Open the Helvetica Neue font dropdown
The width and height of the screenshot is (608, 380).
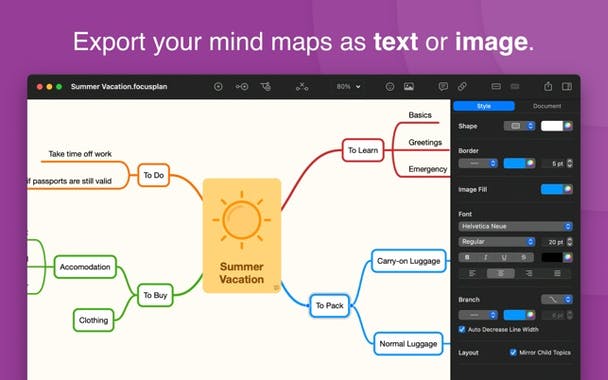[x=515, y=226]
